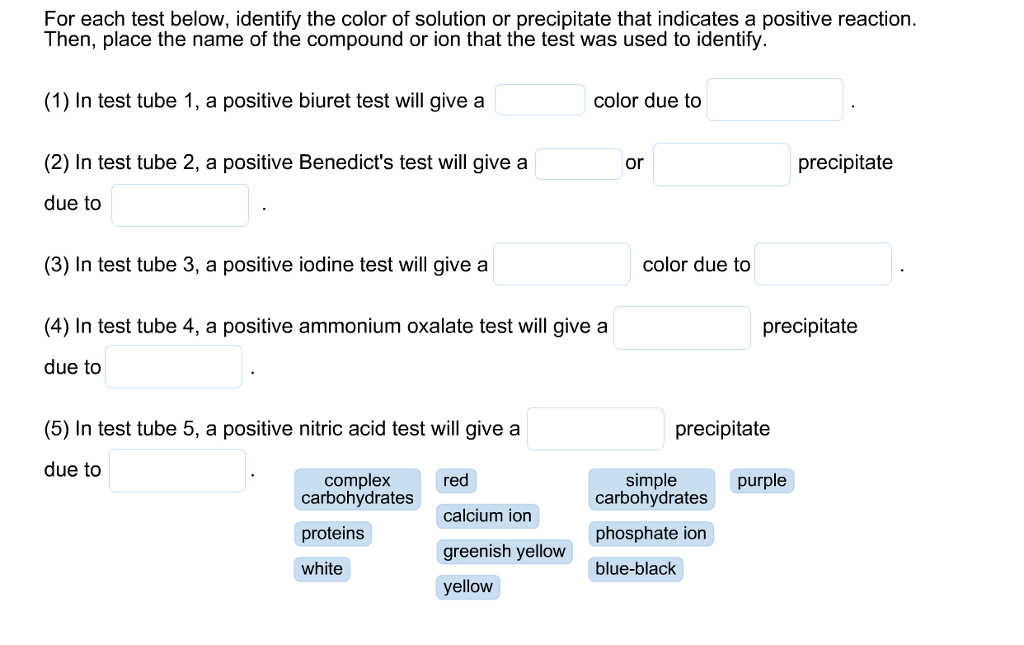Click the blank after "or" in question 2
The width and height of the screenshot is (1024, 645).
(721, 163)
